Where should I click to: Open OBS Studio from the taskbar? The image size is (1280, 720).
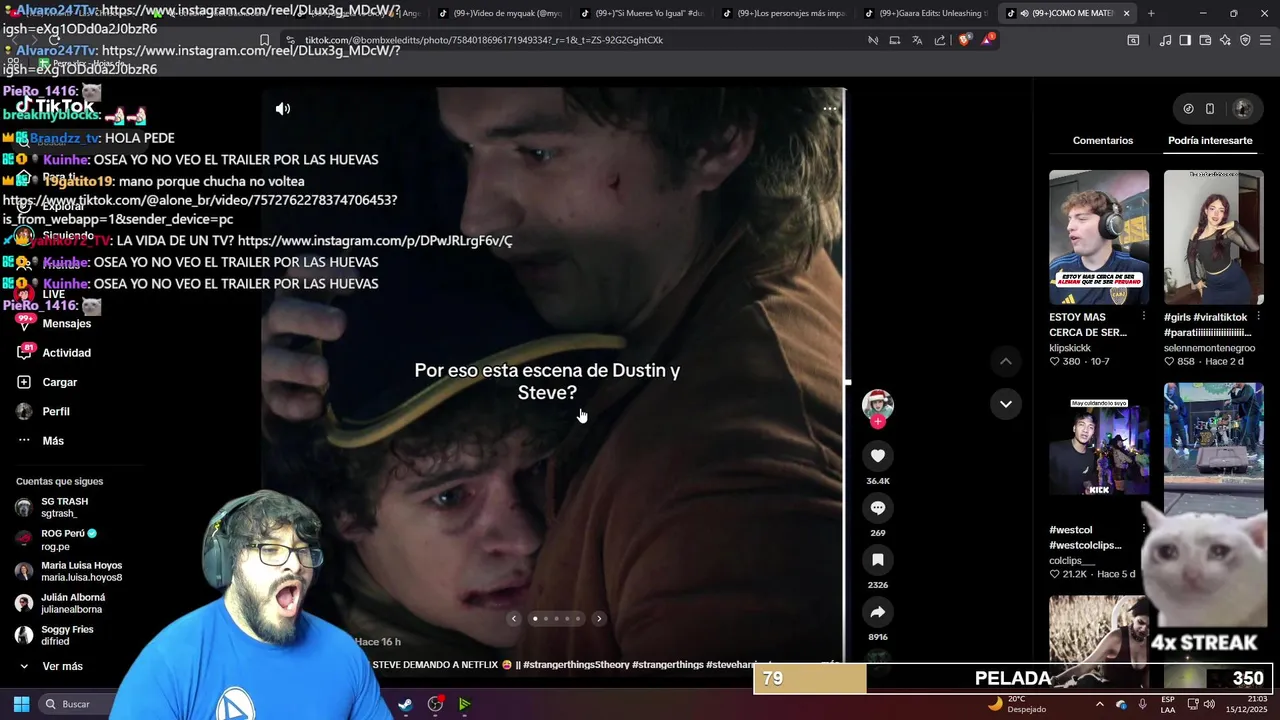coord(435,704)
